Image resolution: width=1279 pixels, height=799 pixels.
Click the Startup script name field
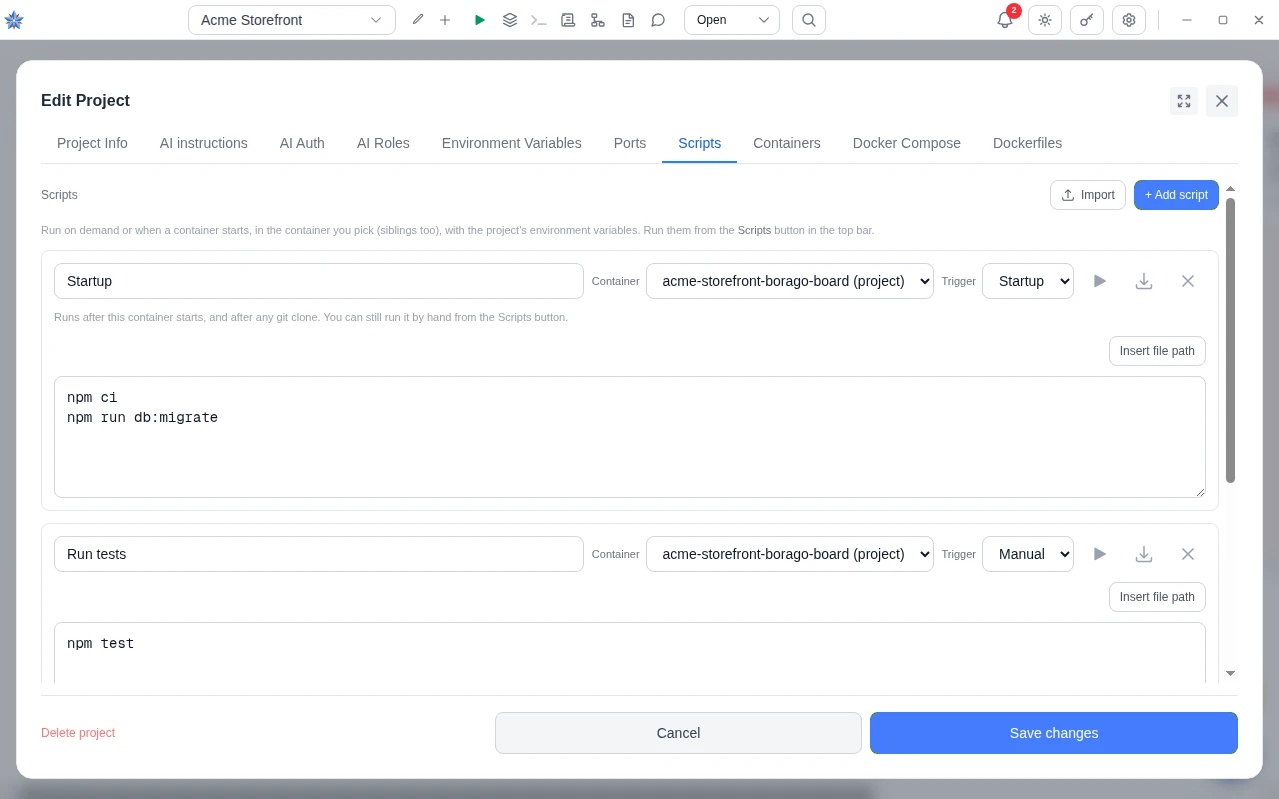(x=319, y=281)
